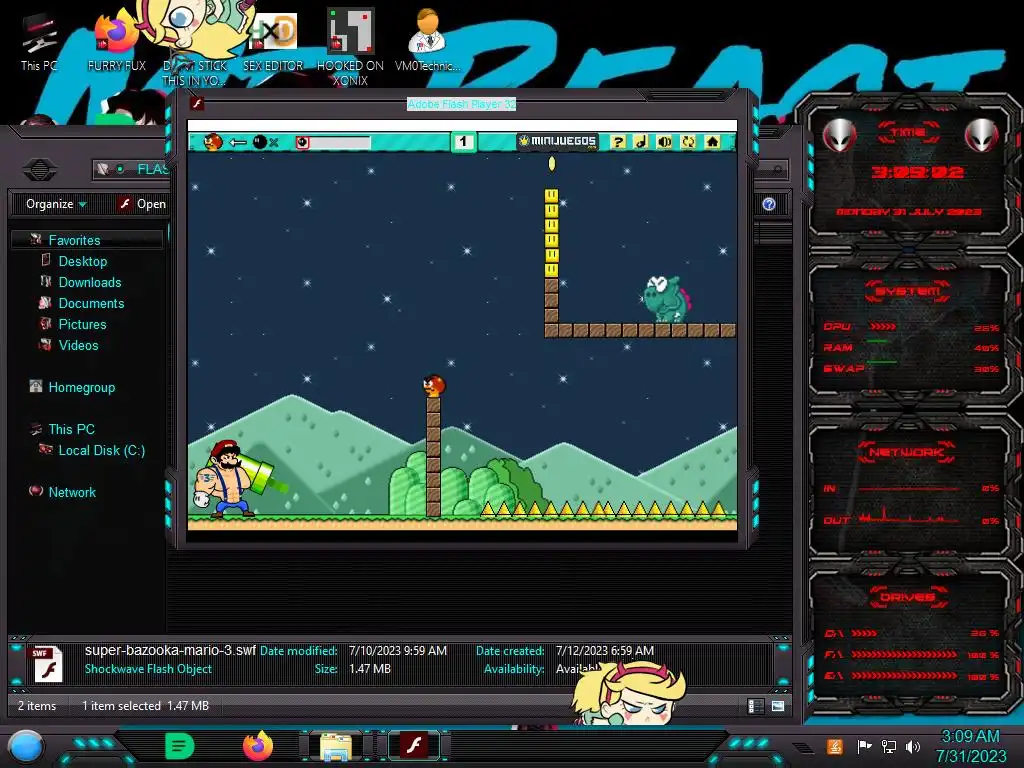1024x768 pixels.
Task: Open the HOOKED ON XONIX desktop shortcut
Action: point(350,47)
